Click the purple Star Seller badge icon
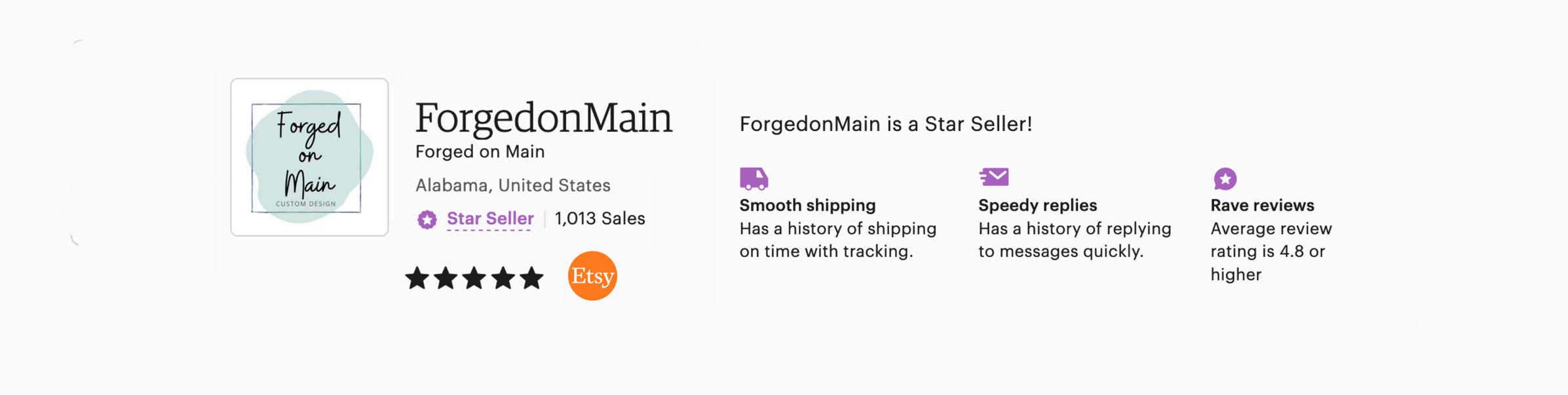The height and width of the screenshot is (395, 1568). 427,219
